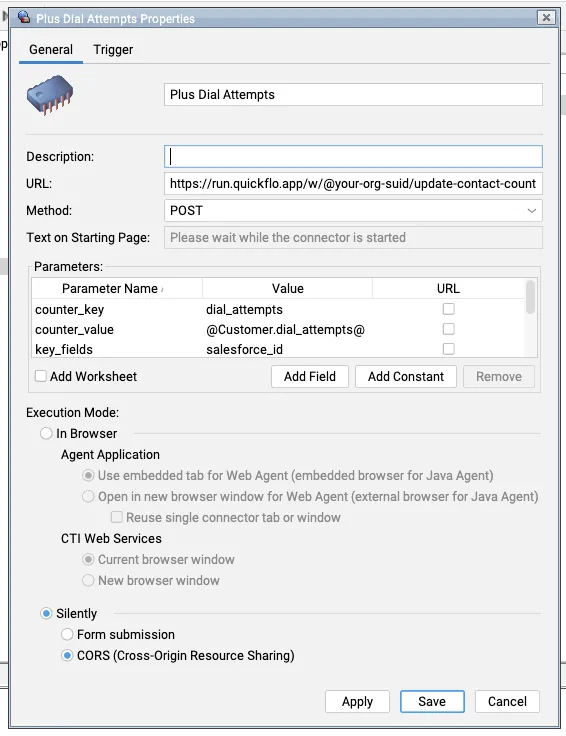This screenshot has width=566, height=736.
Task: Click the Save button
Action: 432,701
